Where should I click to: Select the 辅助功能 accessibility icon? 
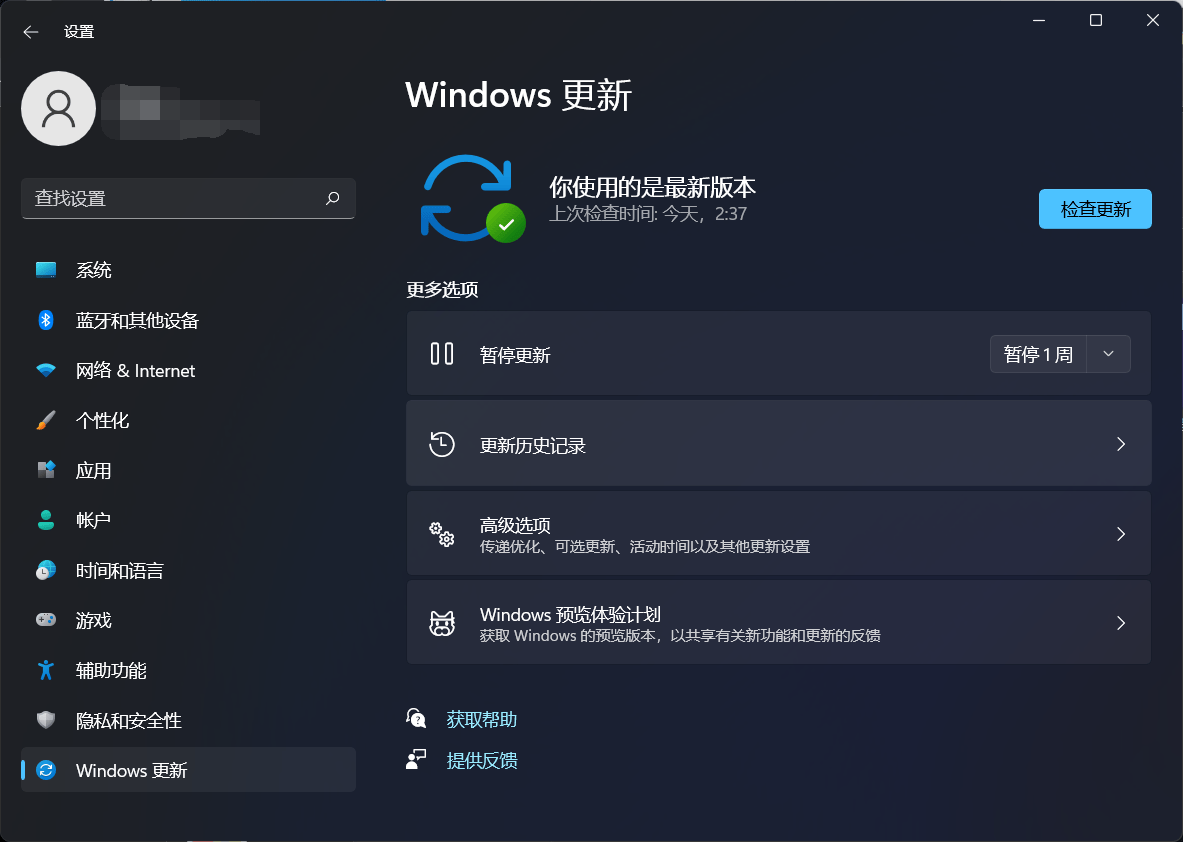coord(45,670)
